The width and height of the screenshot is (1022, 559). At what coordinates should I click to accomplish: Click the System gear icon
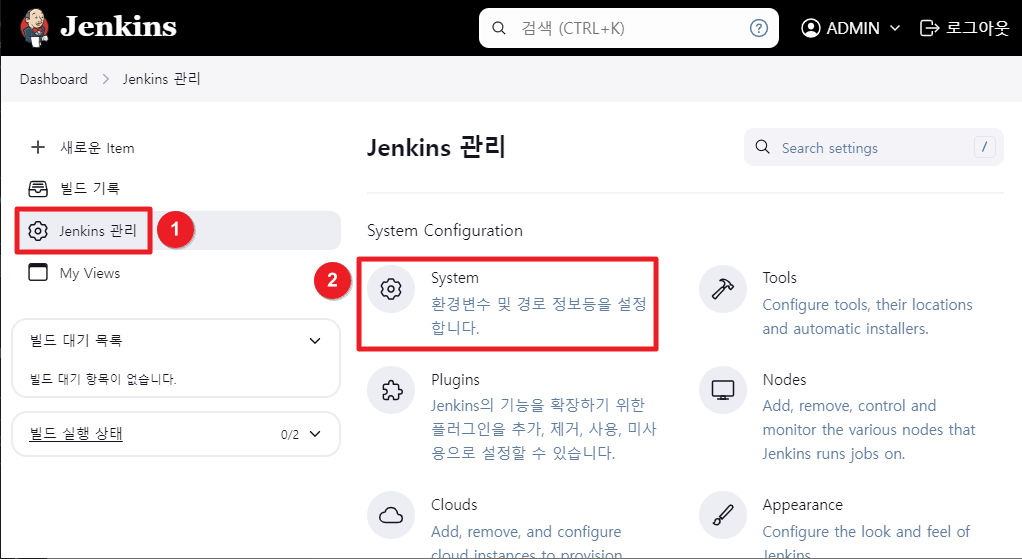[x=391, y=289]
